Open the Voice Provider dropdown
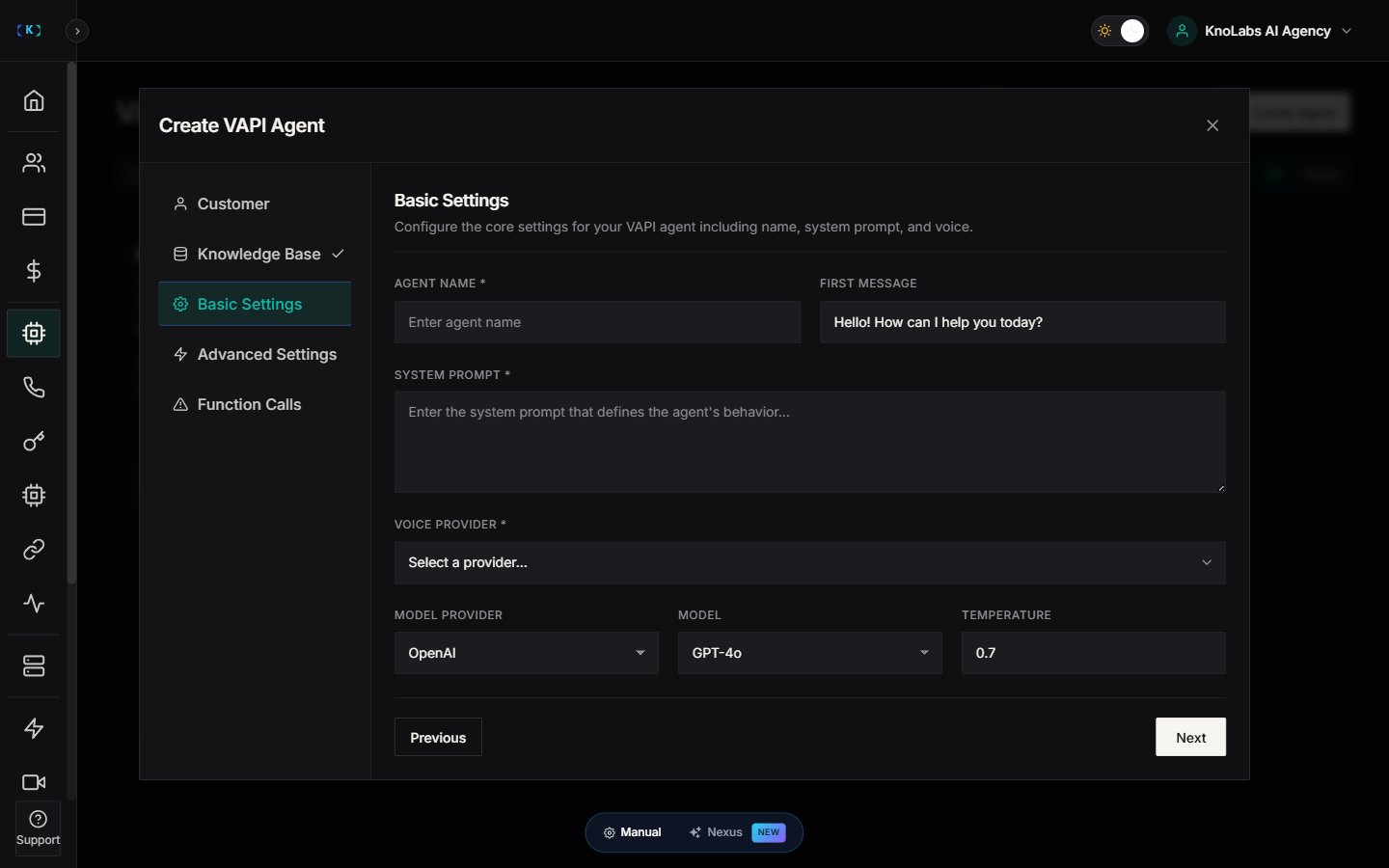The height and width of the screenshot is (868, 1389). click(x=810, y=562)
